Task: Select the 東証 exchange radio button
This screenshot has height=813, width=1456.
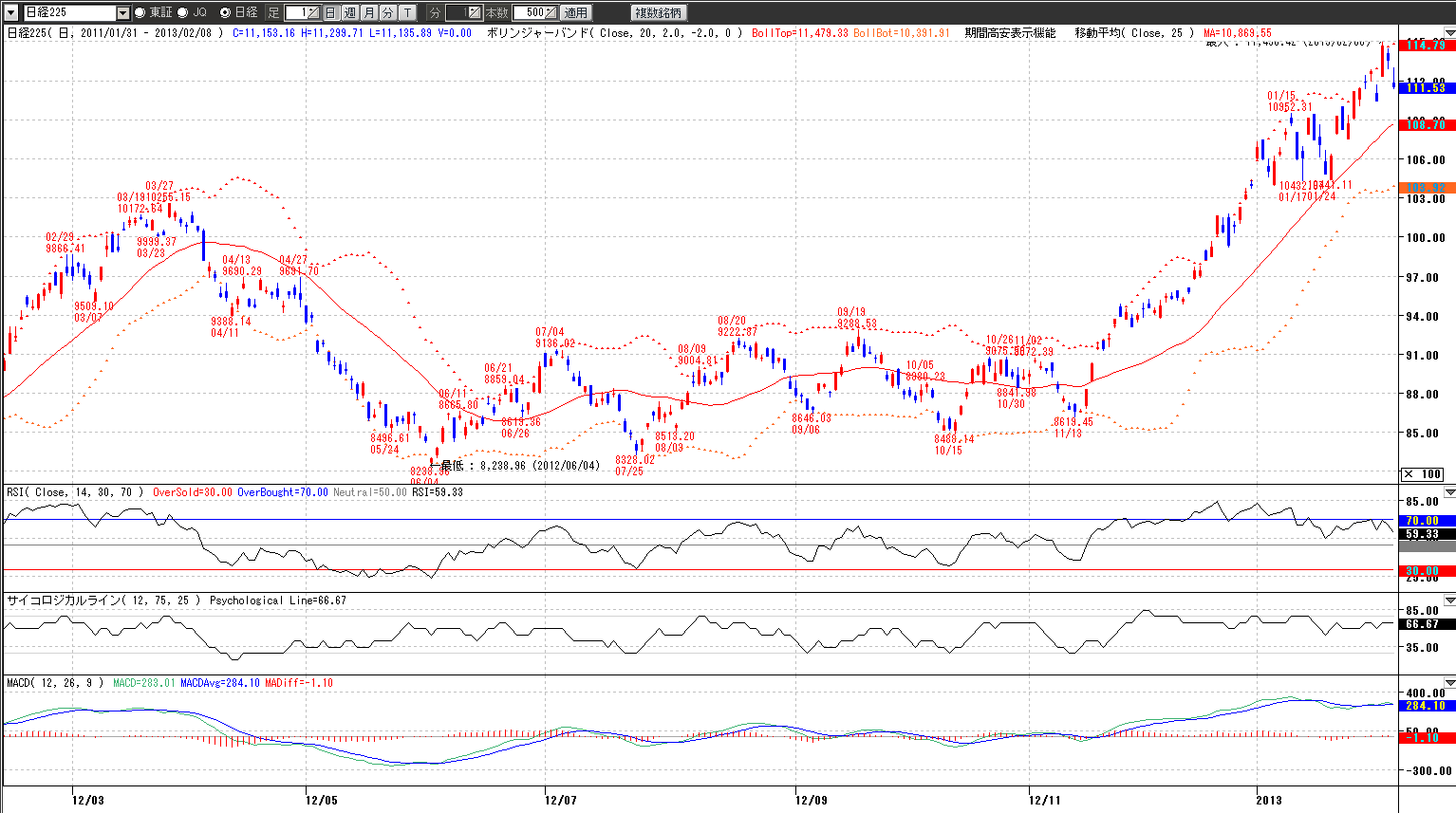Action: [x=140, y=12]
